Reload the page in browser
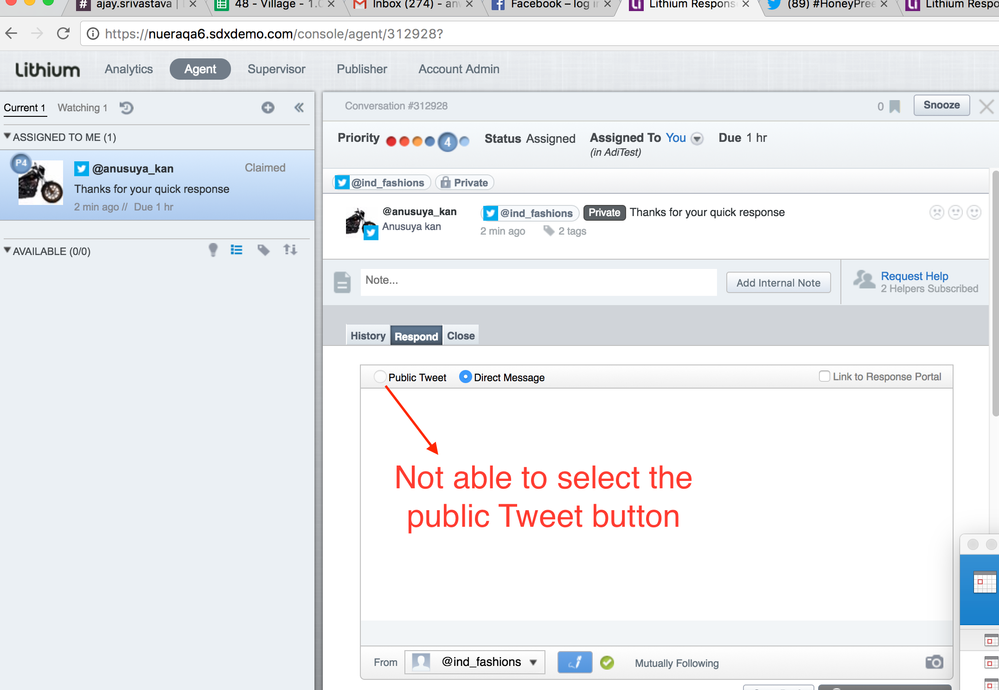This screenshot has width=999, height=690. tap(63, 33)
